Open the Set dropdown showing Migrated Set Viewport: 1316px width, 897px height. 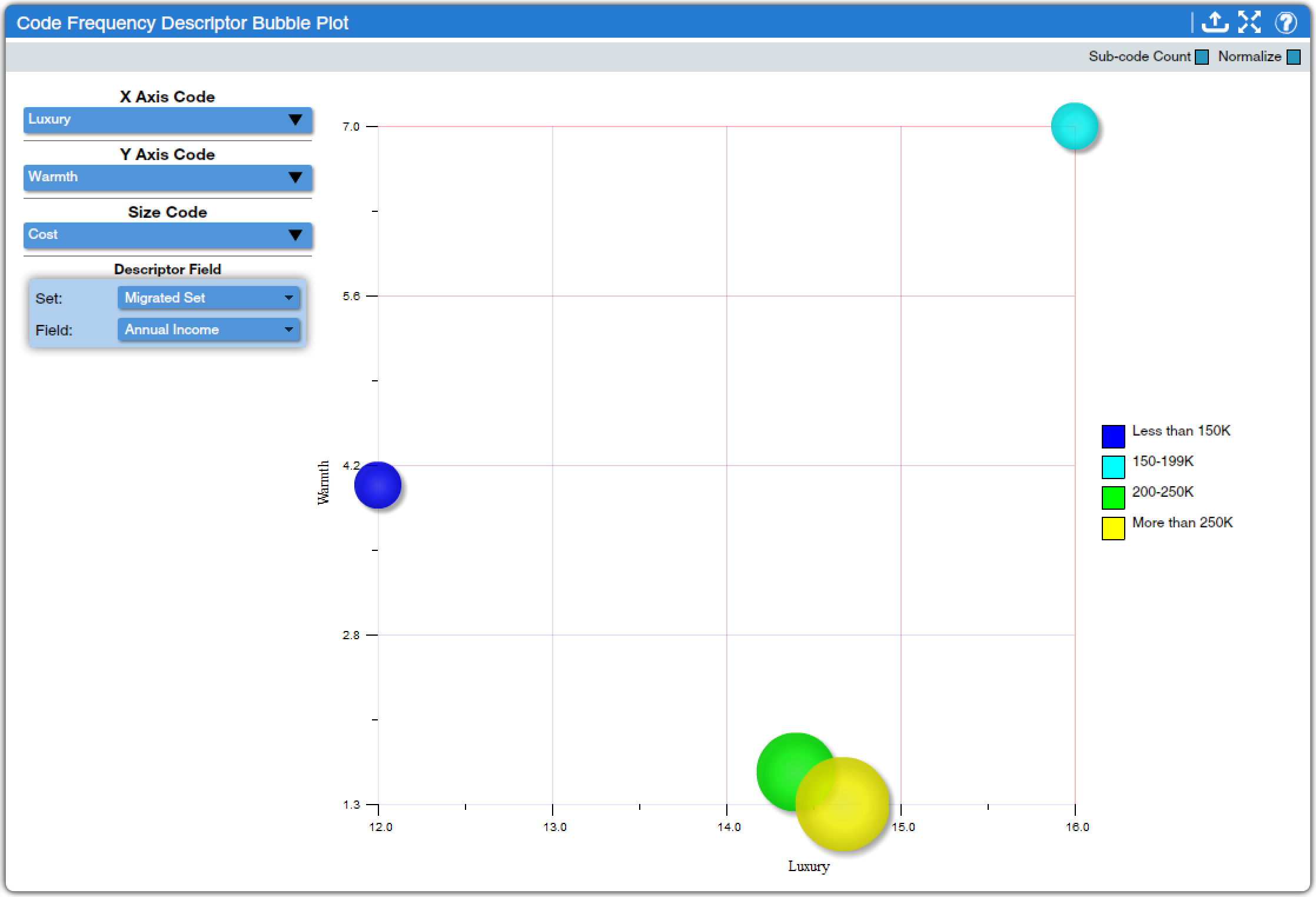[x=209, y=298]
